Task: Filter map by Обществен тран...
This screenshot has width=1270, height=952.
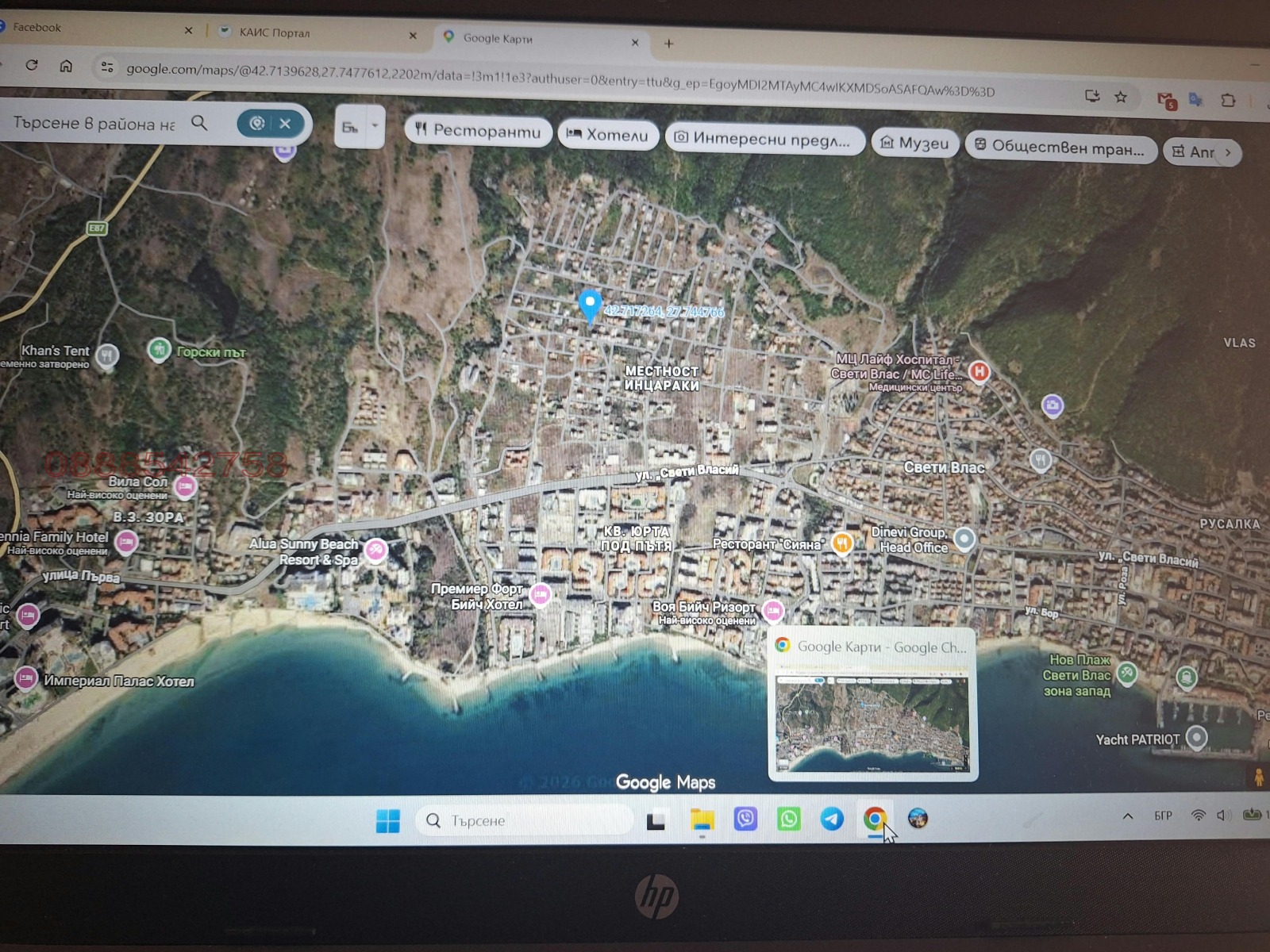Action: point(1060,147)
